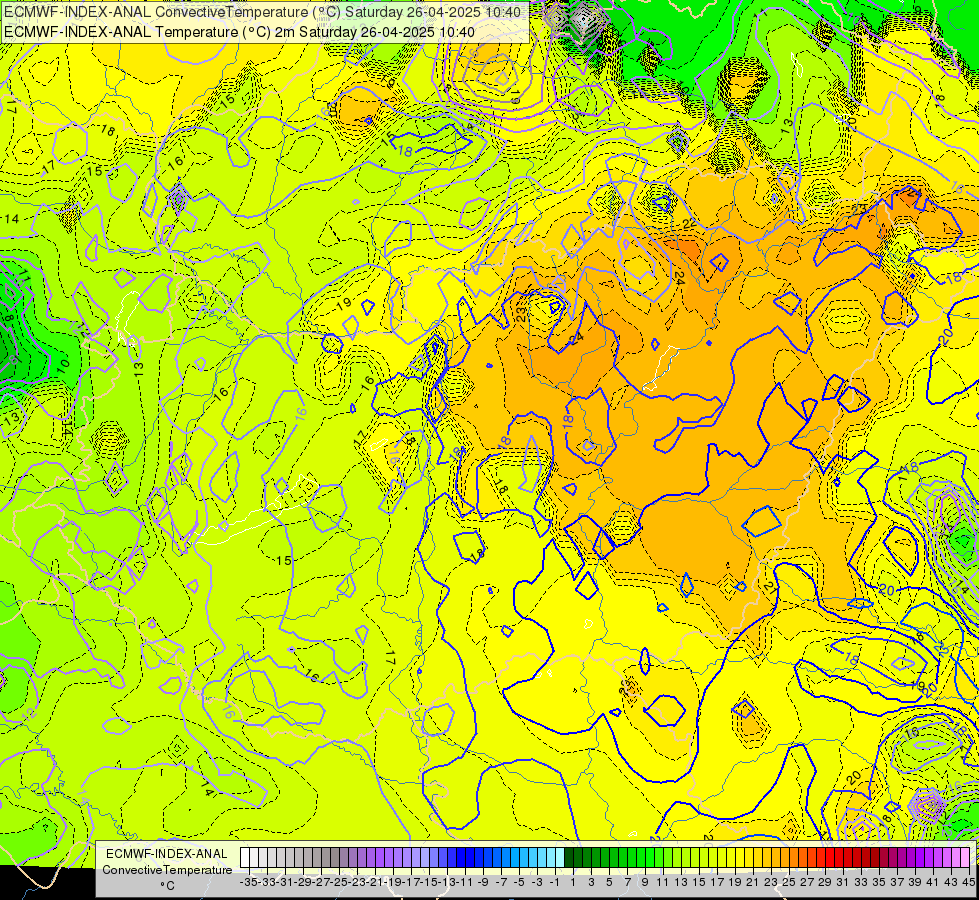Click the Temperature 2m title line

click(x=239, y=32)
